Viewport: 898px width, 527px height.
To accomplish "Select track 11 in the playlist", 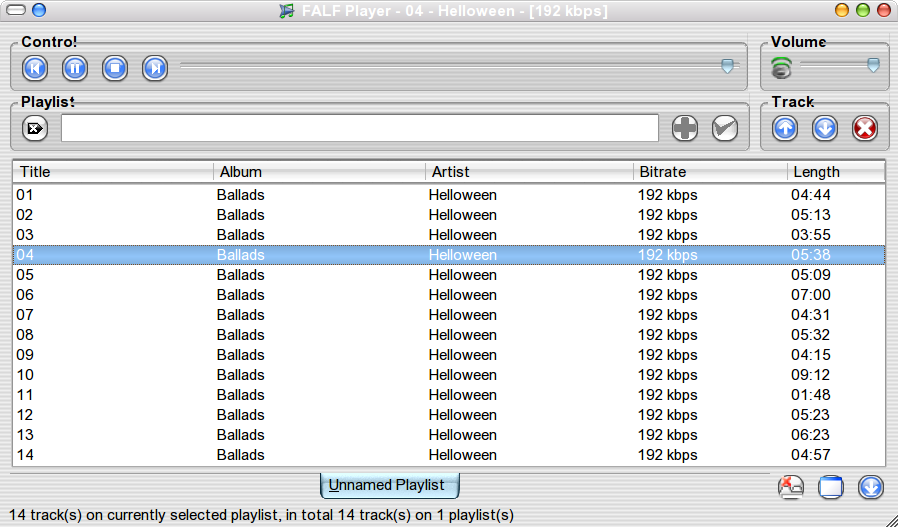I will point(449,395).
